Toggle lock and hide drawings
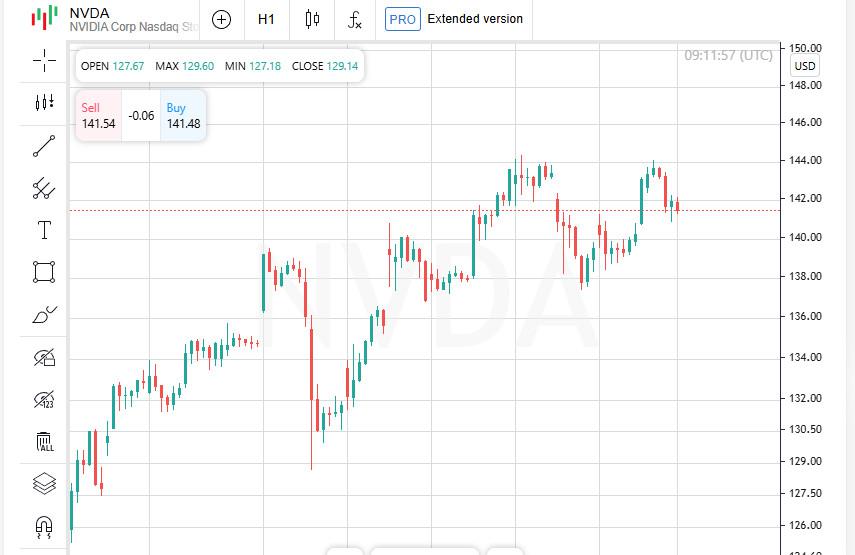Screen dimensions: 855x555 [44, 357]
